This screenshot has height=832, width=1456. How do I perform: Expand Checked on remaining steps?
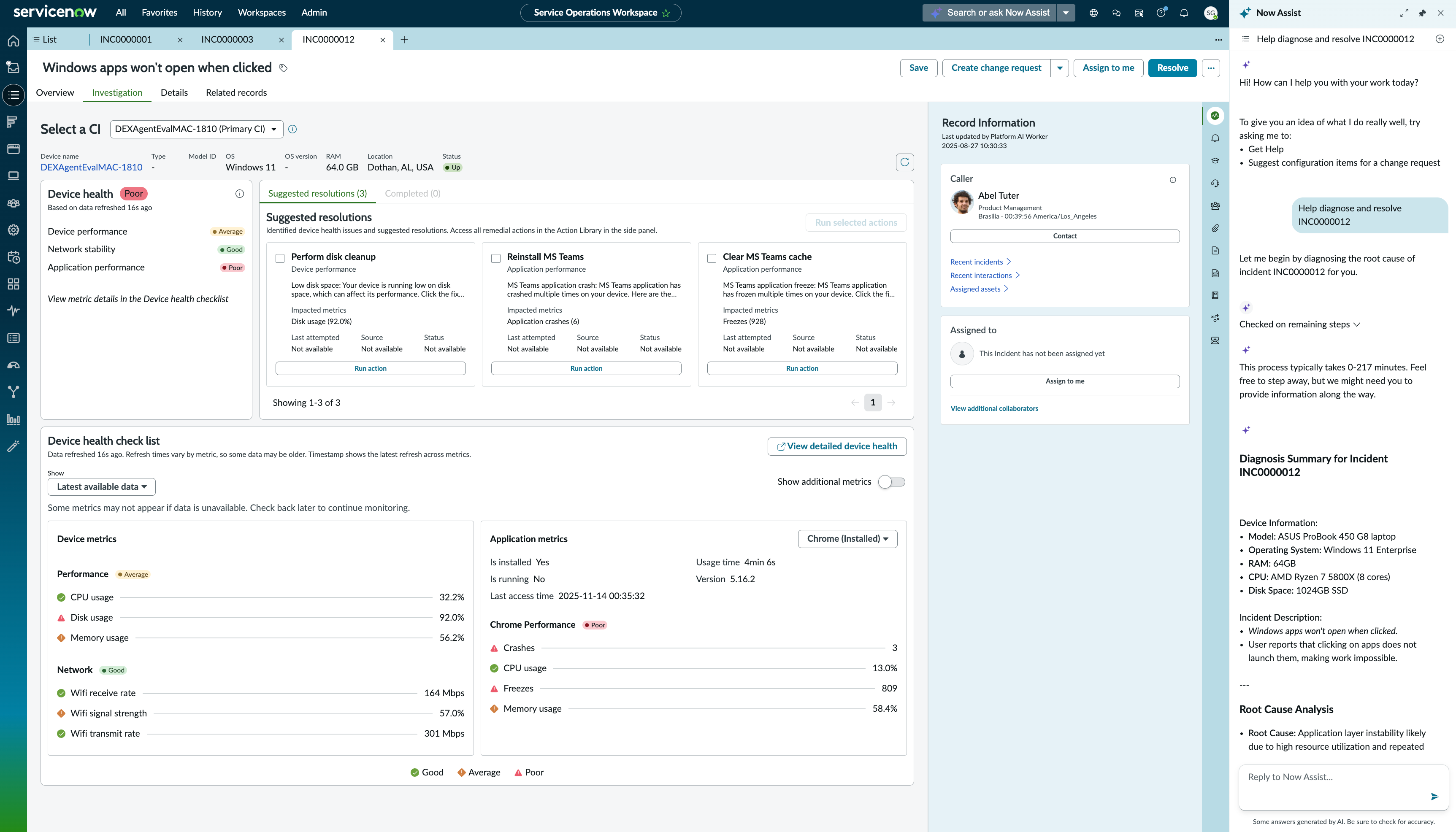[x=1299, y=324]
